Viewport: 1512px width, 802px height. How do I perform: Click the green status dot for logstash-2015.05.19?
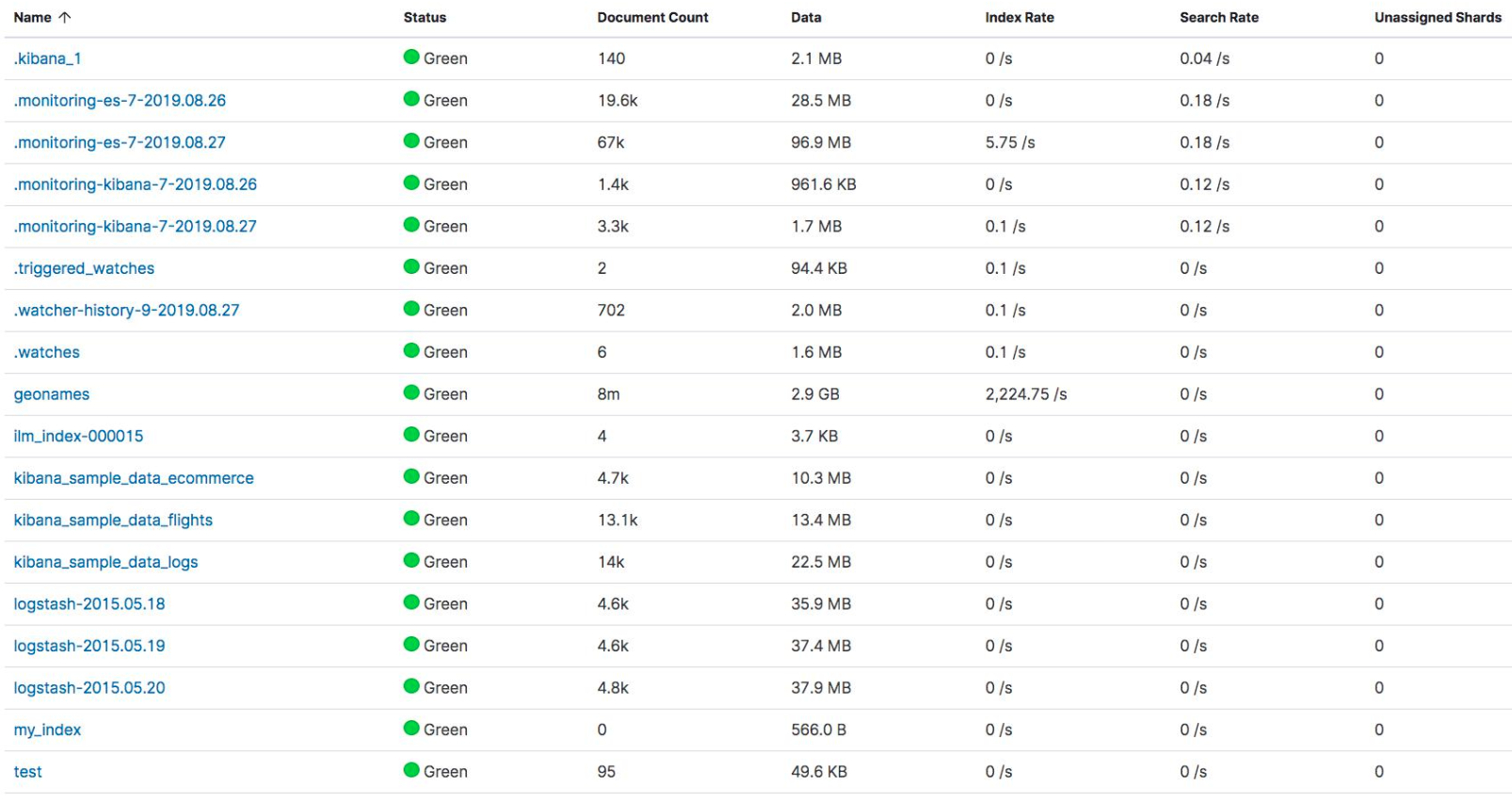point(411,644)
